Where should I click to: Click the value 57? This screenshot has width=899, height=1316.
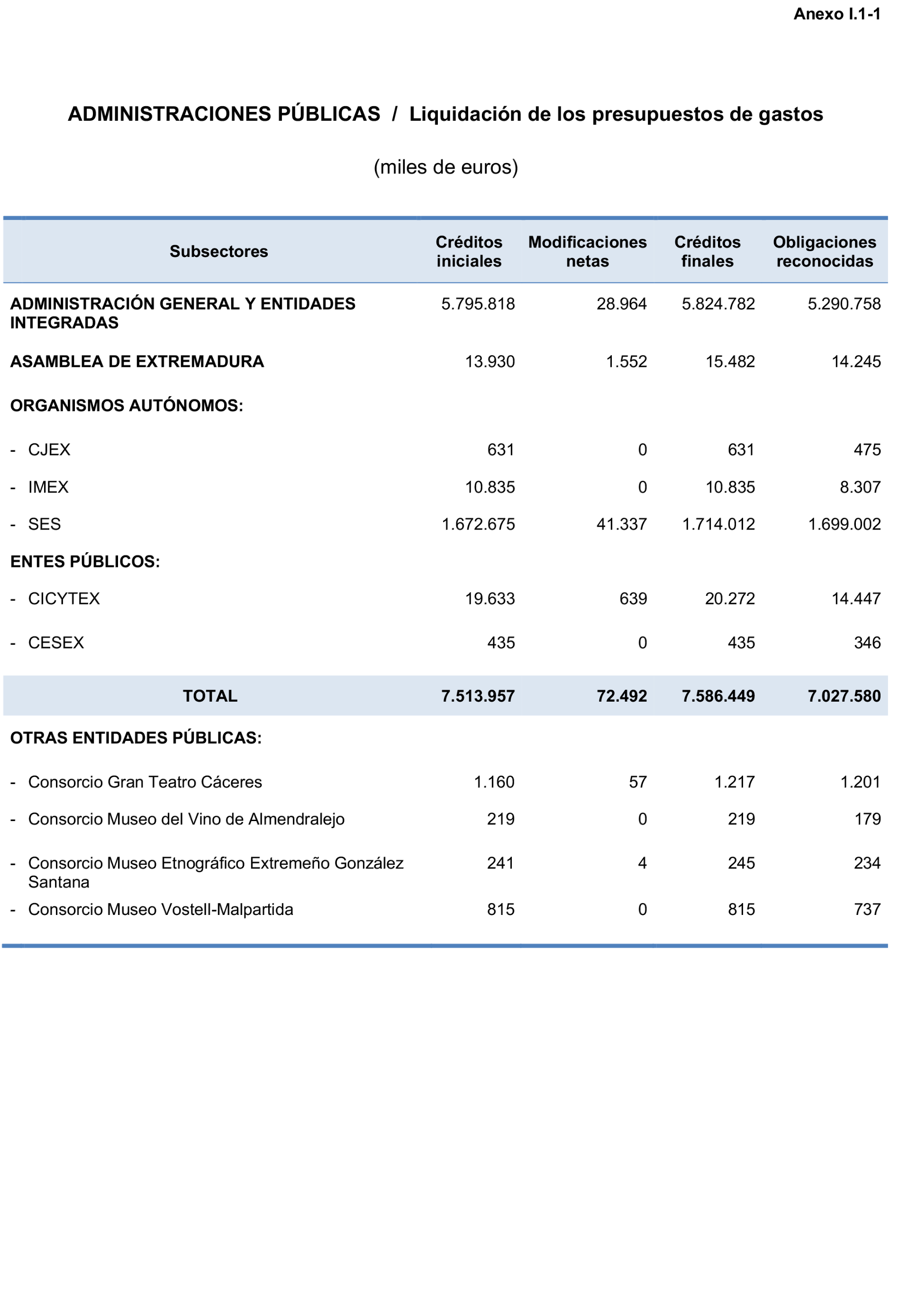click(637, 783)
